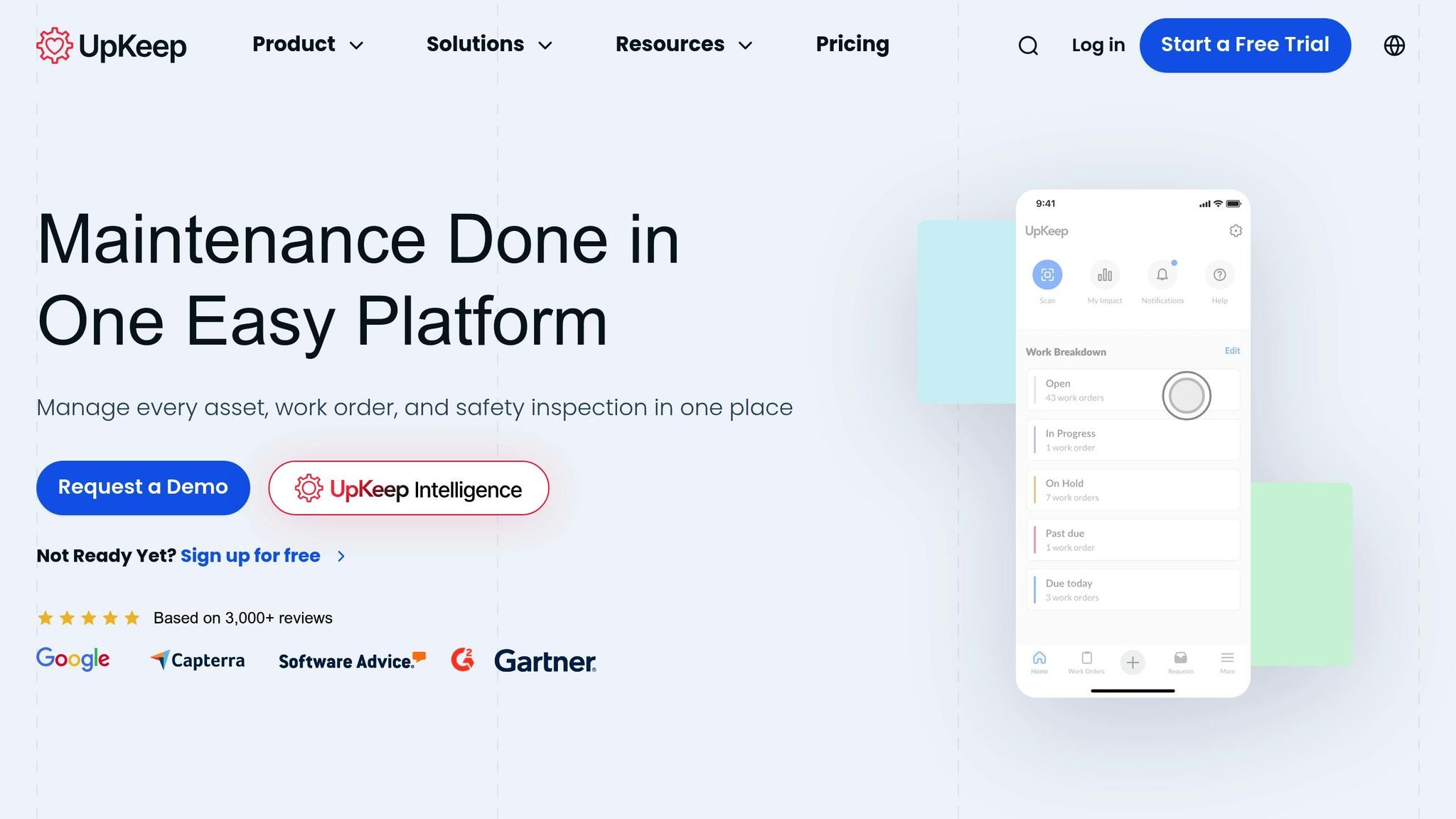Expand the Resources dropdown menu
This screenshot has height=819, width=1456.
(684, 45)
